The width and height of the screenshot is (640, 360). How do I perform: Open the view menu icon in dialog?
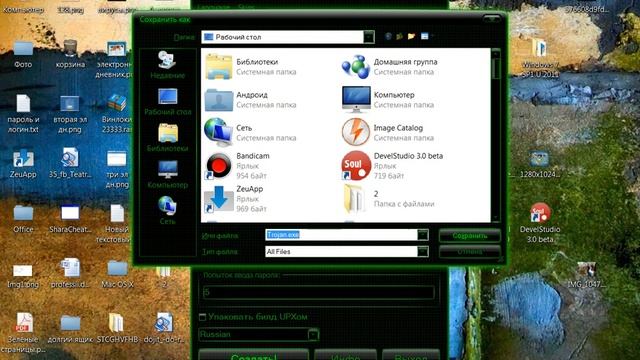[425, 36]
